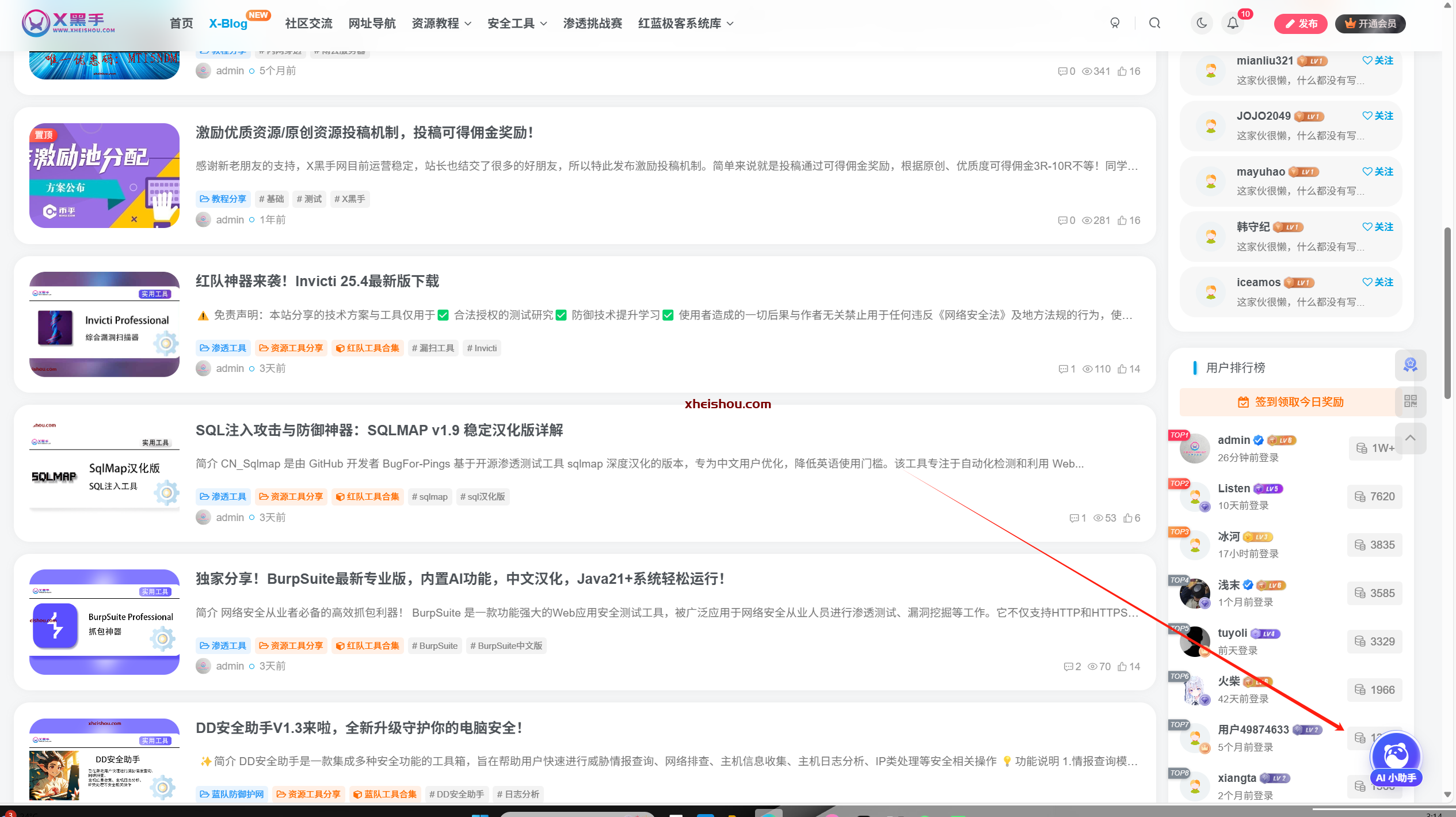
Task: Like the SQLMAP post thumbs-up icon
Action: point(1128,518)
